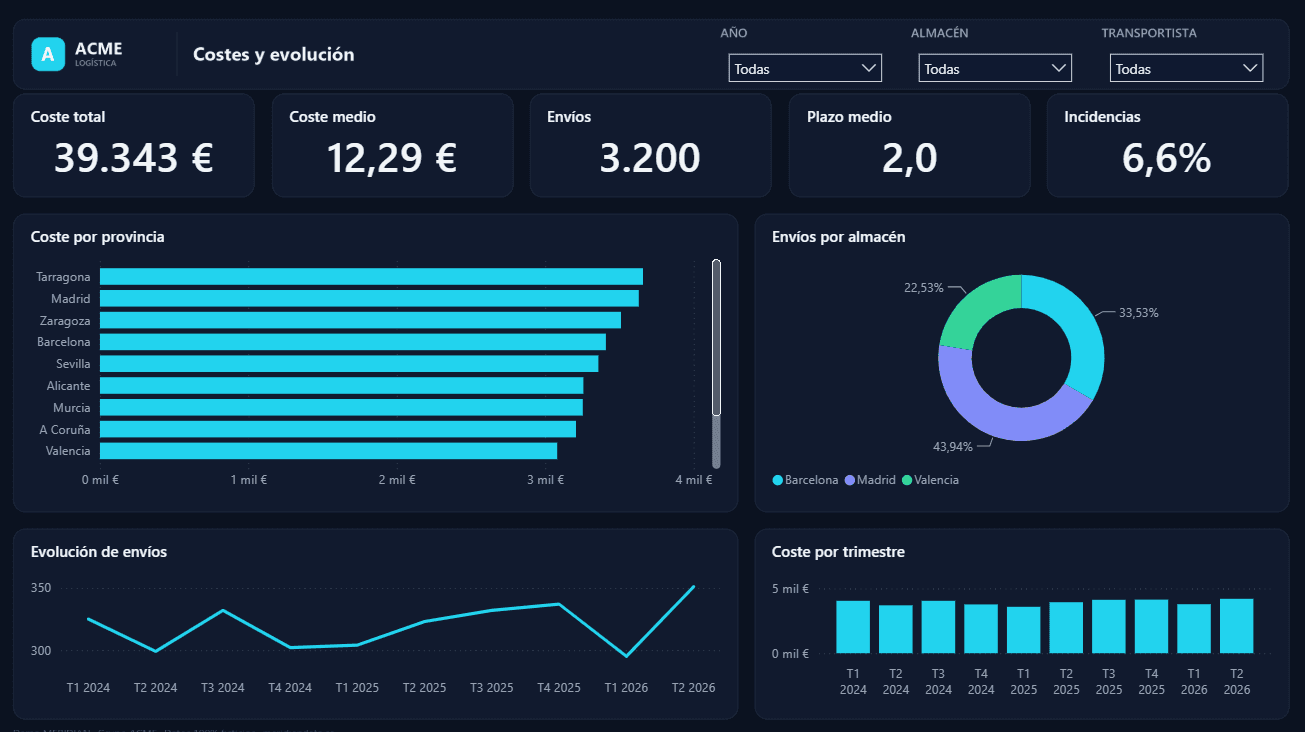The image size is (1305, 732).
Task: Open the ALMACÉN filter dropdown
Action: [995, 68]
